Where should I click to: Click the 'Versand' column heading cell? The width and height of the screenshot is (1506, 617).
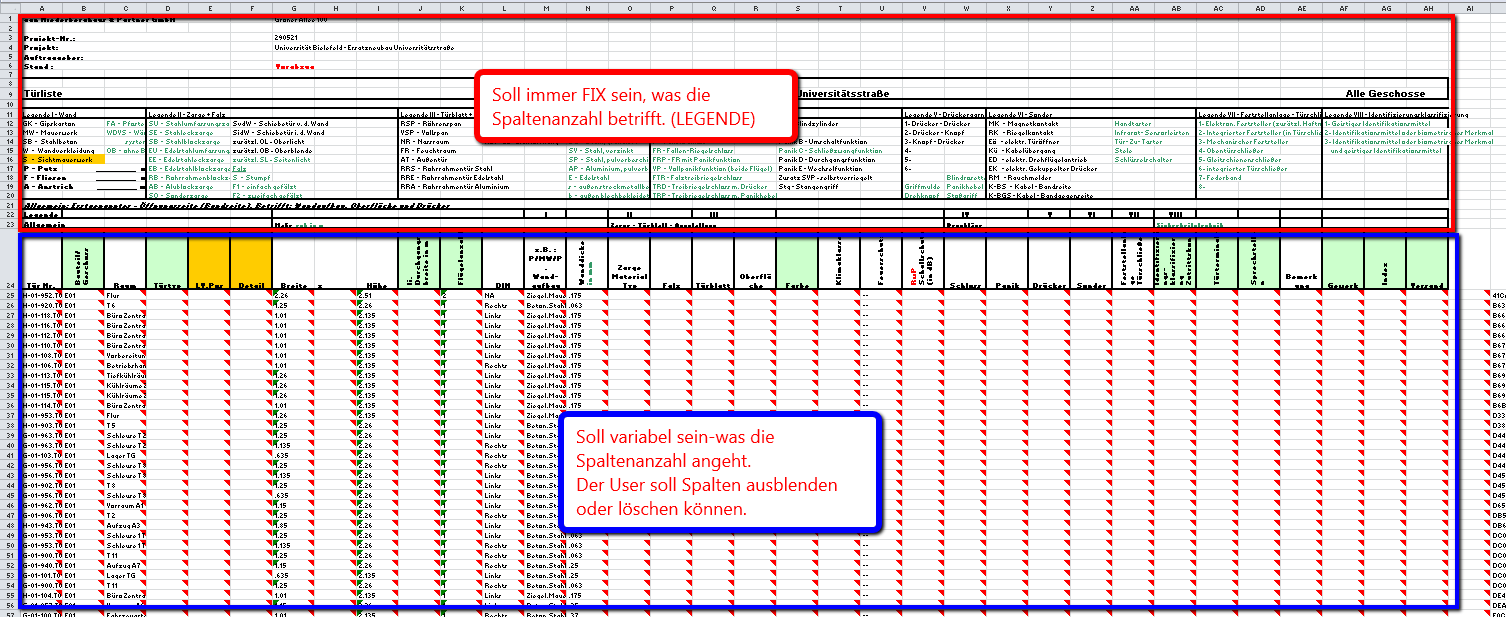point(1427,264)
